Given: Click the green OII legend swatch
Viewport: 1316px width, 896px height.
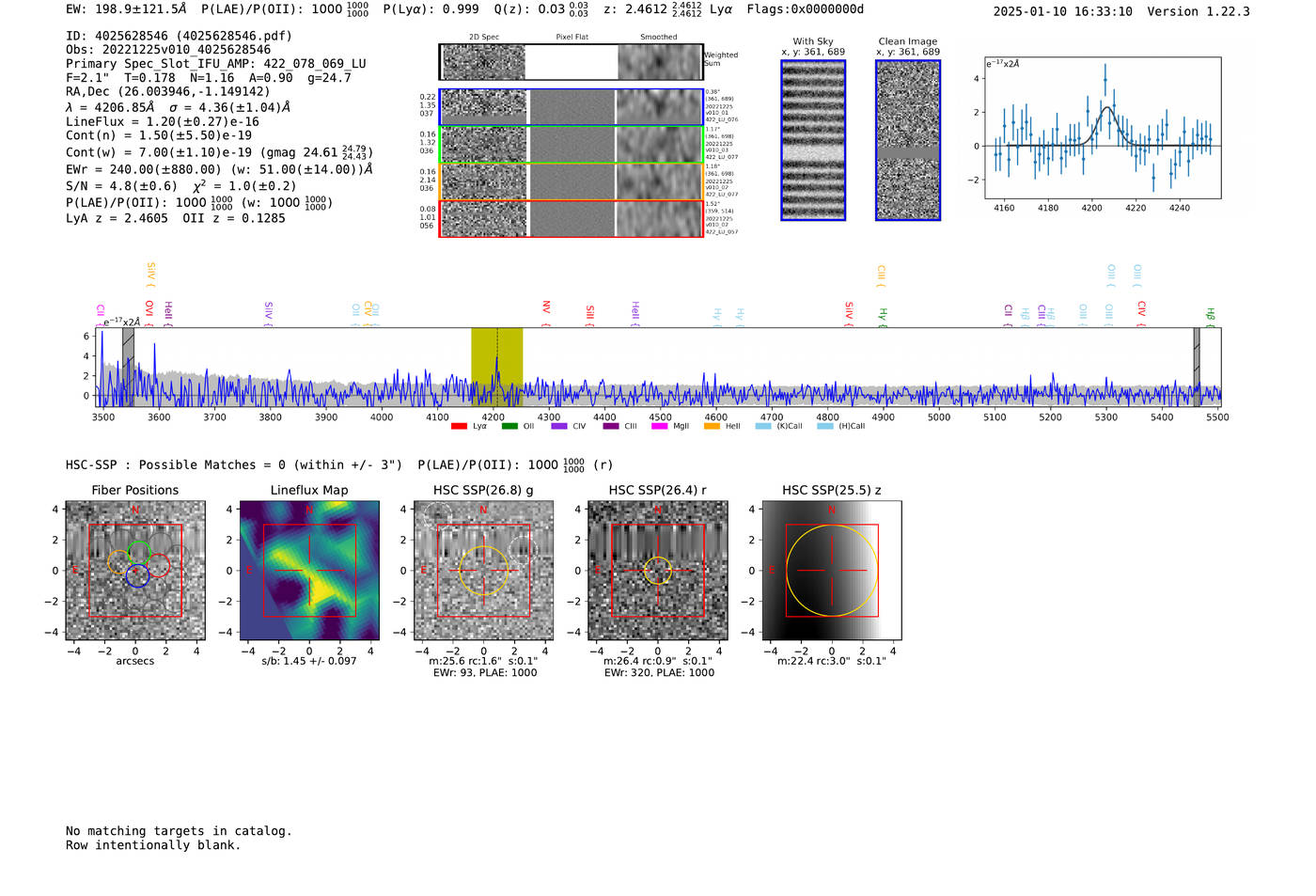Looking at the screenshot, I should [x=509, y=427].
